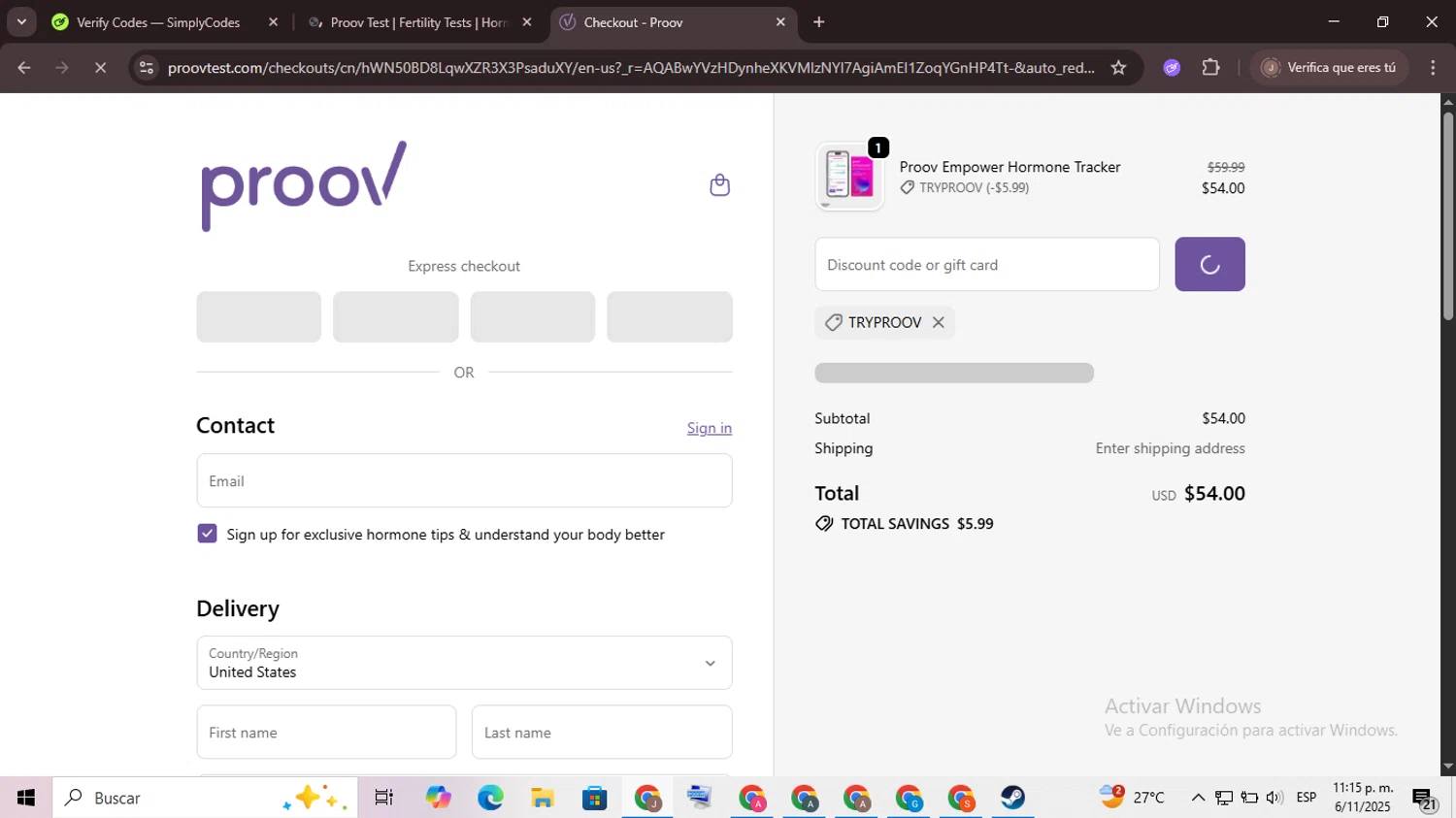Open the Chrome three-dot menu
This screenshot has height=818, width=1456.
tap(1433, 67)
